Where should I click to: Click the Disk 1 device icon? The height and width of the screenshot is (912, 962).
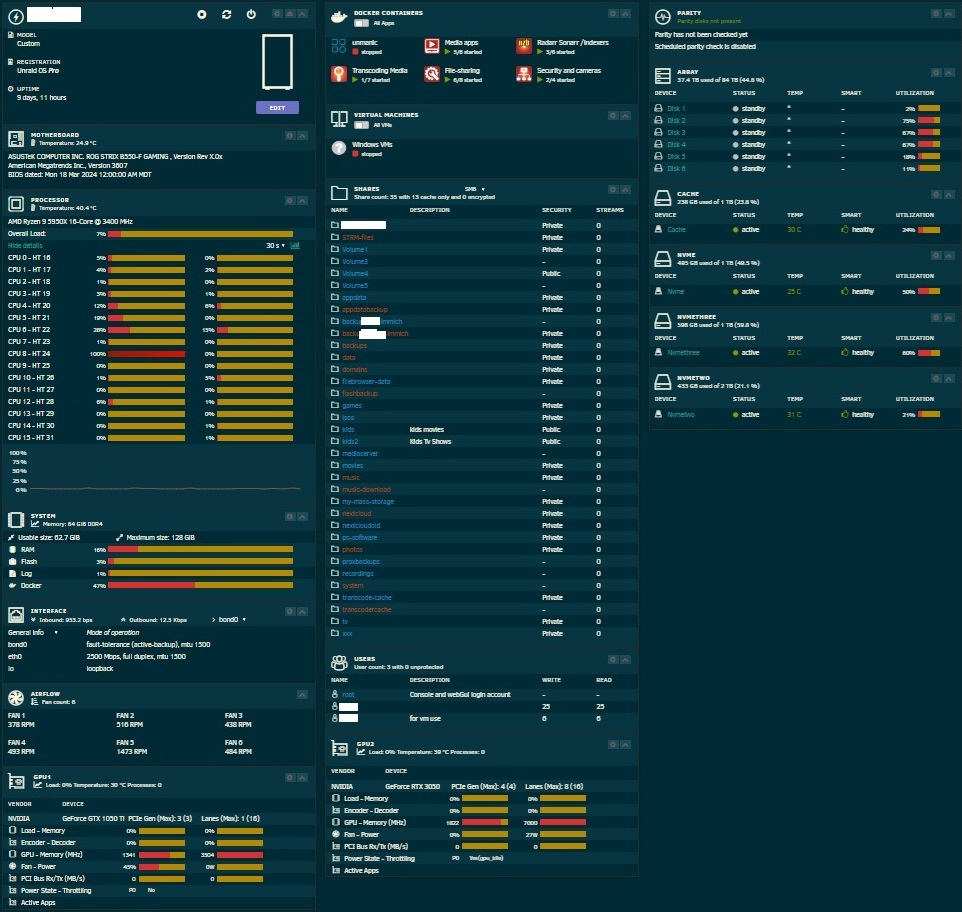pos(658,108)
